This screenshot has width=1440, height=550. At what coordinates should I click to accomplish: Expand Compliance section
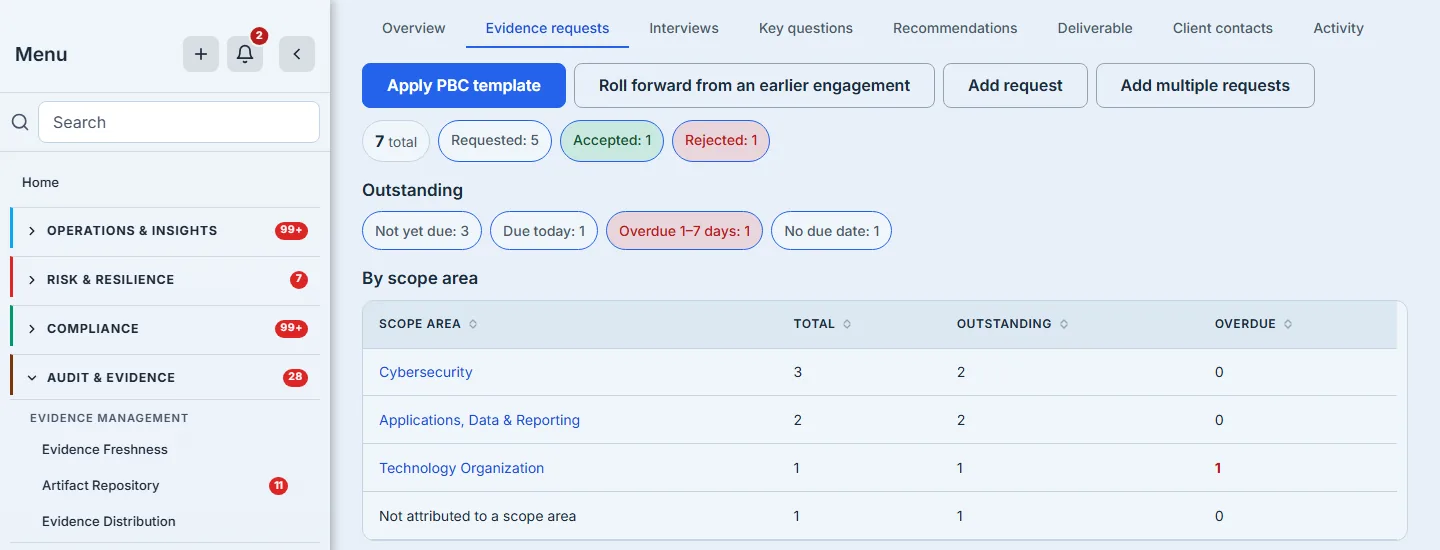[165, 329]
